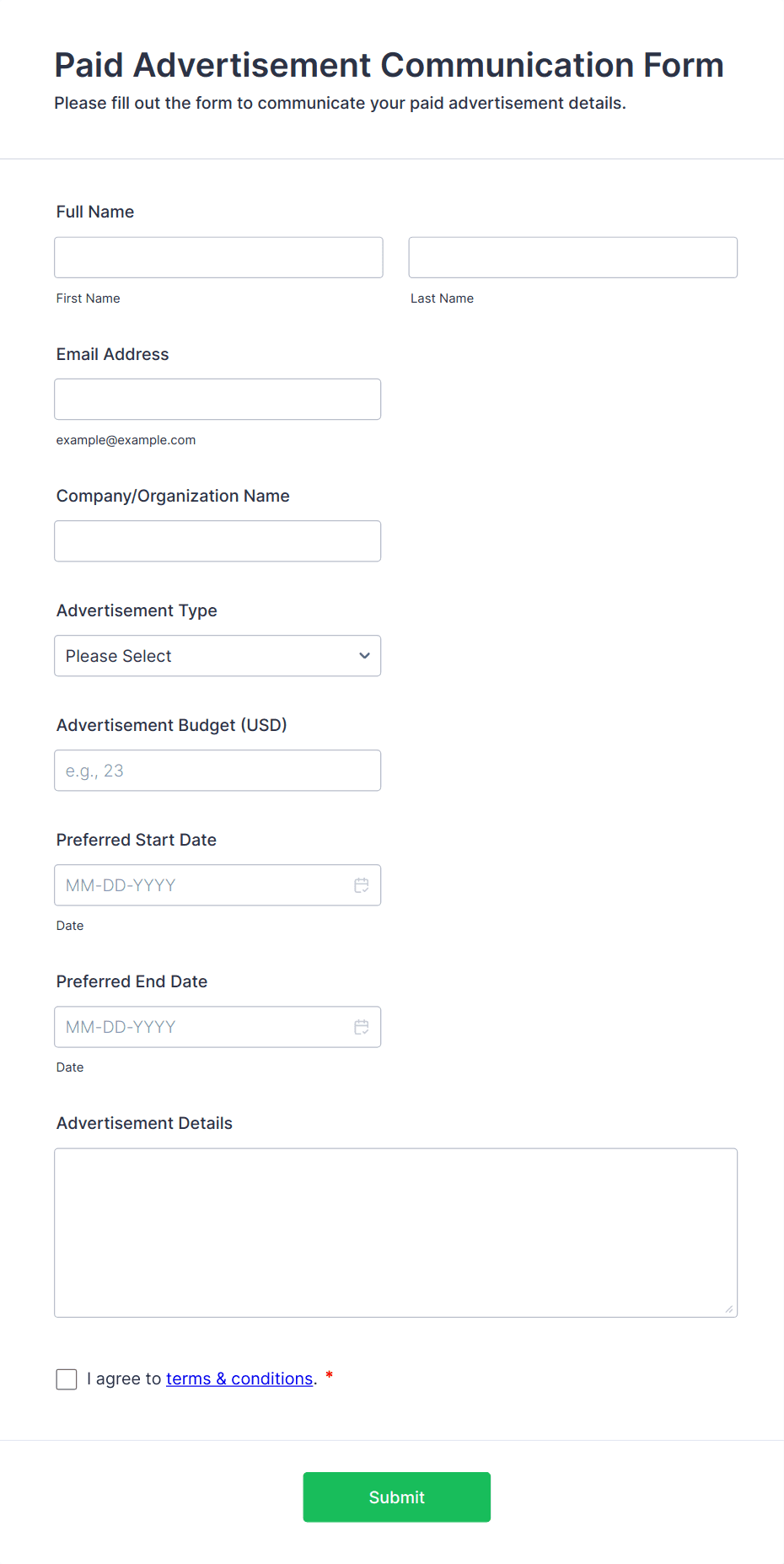Open the terms & conditions link
Screen dimensions: 784x1564
point(239,1379)
